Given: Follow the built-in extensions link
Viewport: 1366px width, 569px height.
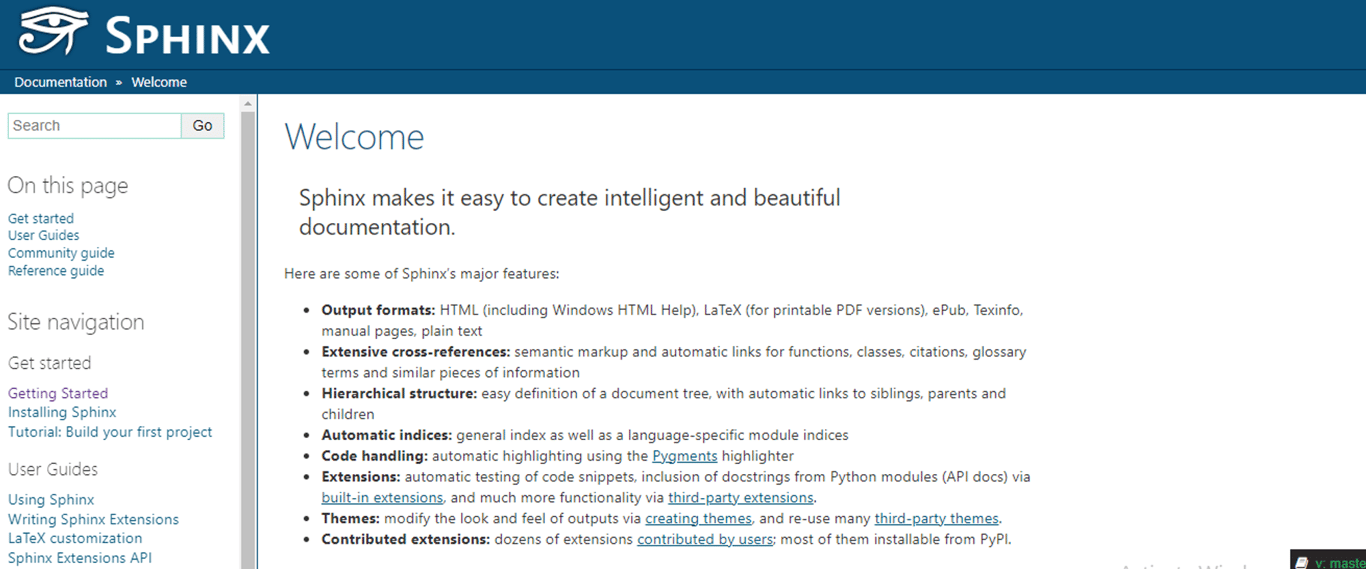Looking at the screenshot, I should [382, 497].
